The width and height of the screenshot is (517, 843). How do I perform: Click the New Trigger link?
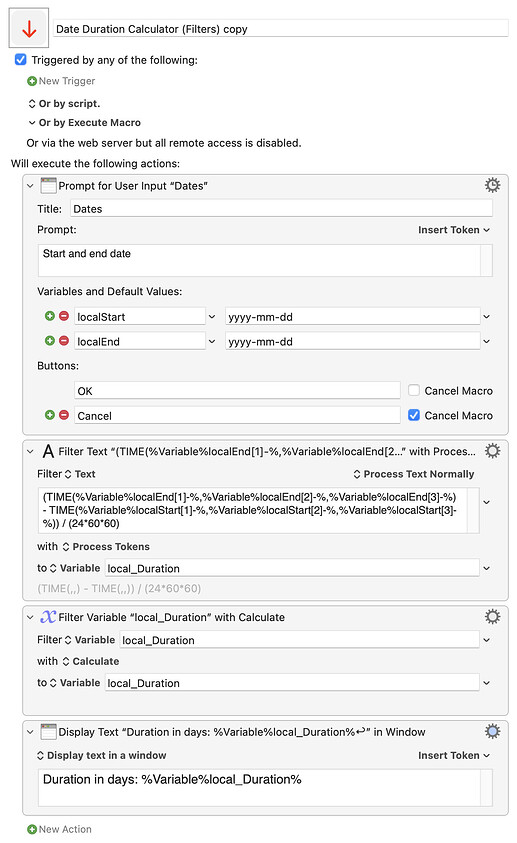click(67, 81)
